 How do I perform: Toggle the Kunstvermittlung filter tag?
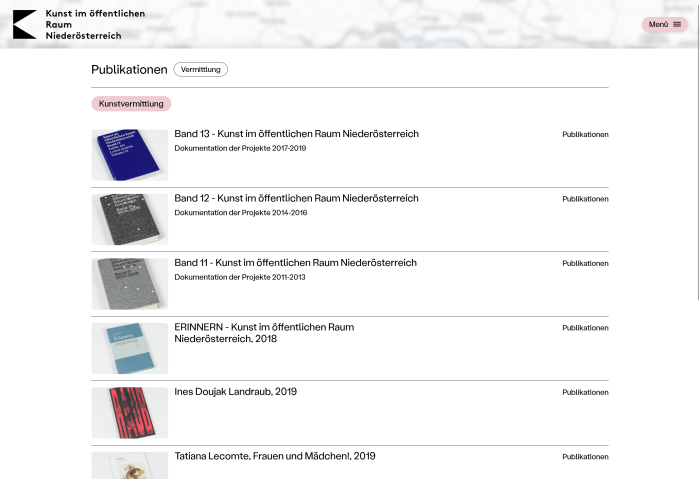[131, 104]
